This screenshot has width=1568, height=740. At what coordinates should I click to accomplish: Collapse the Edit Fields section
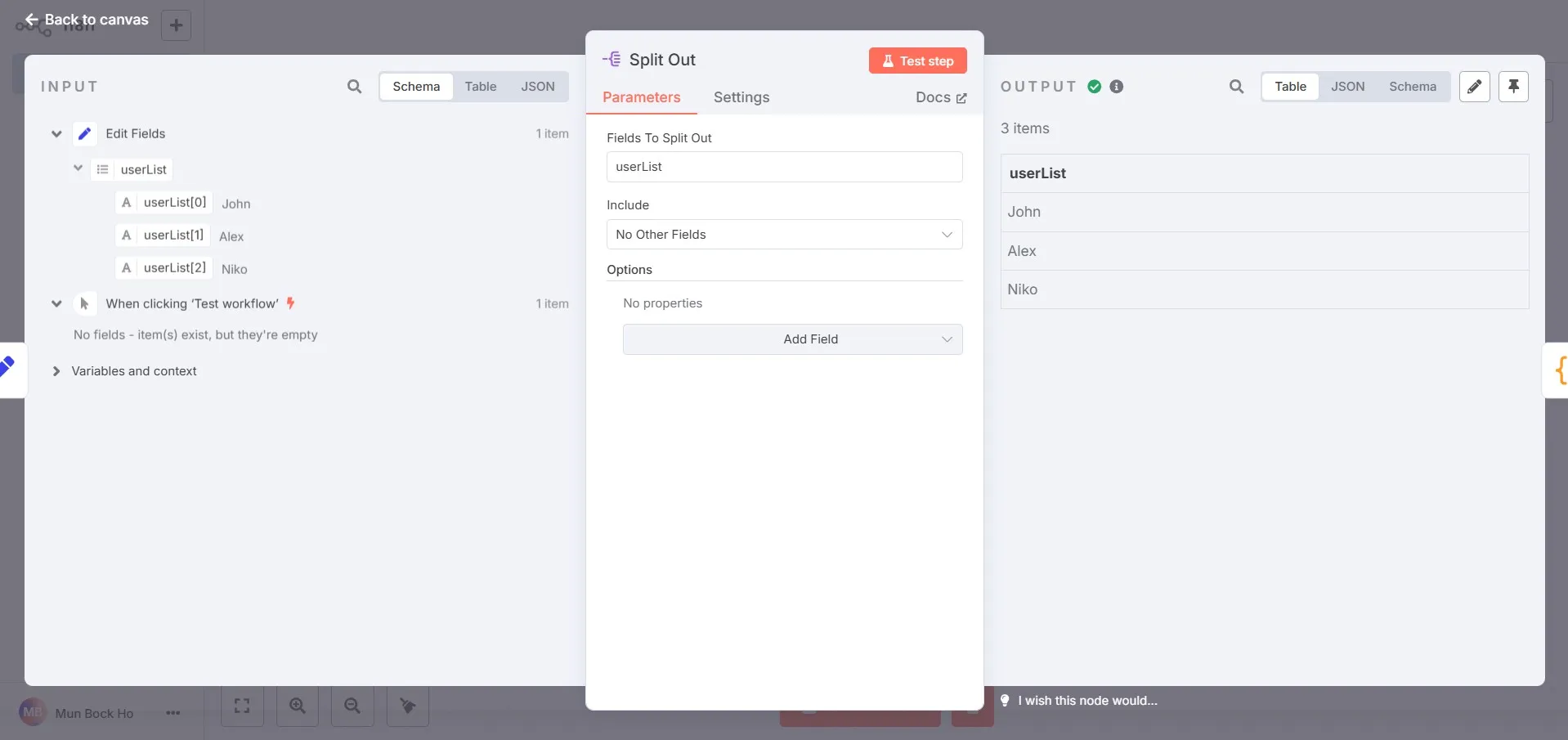(56, 134)
